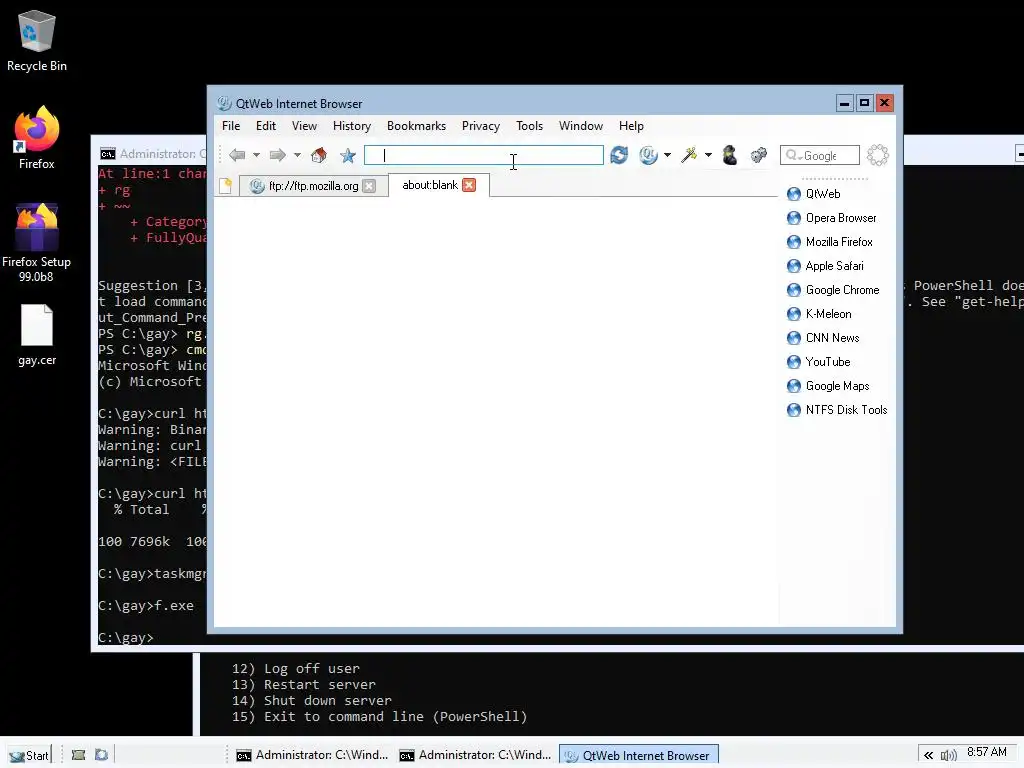Open the Help menu

tap(632, 126)
